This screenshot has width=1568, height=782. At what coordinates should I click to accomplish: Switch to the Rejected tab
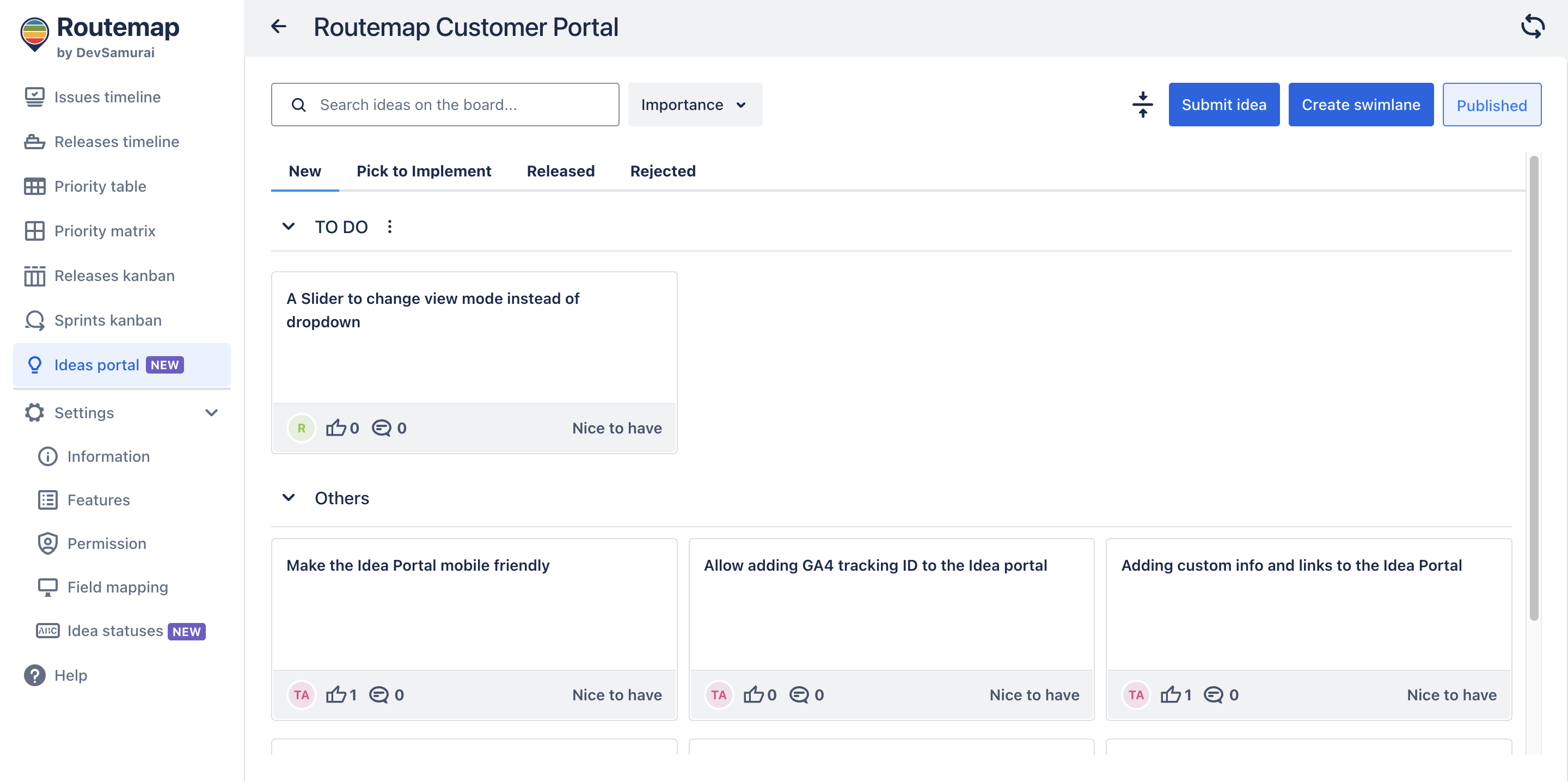click(x=663, y=171)
